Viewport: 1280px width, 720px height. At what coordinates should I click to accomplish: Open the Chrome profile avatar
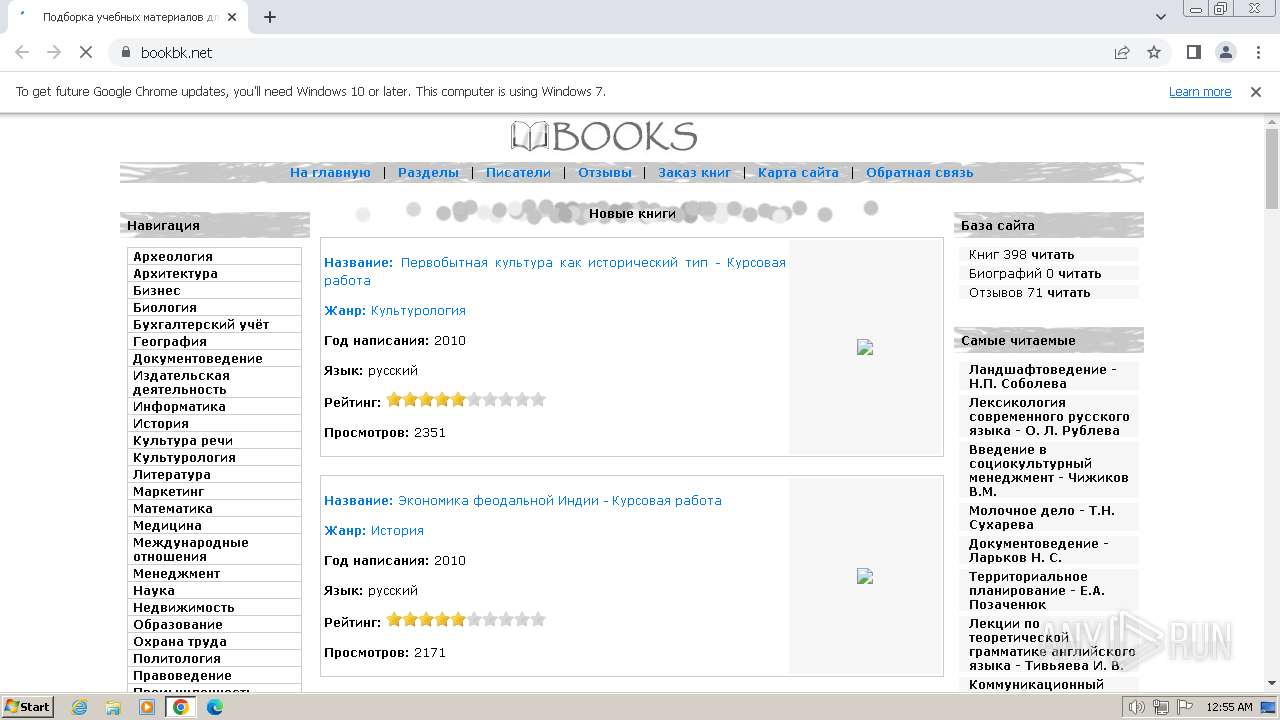1225,52
